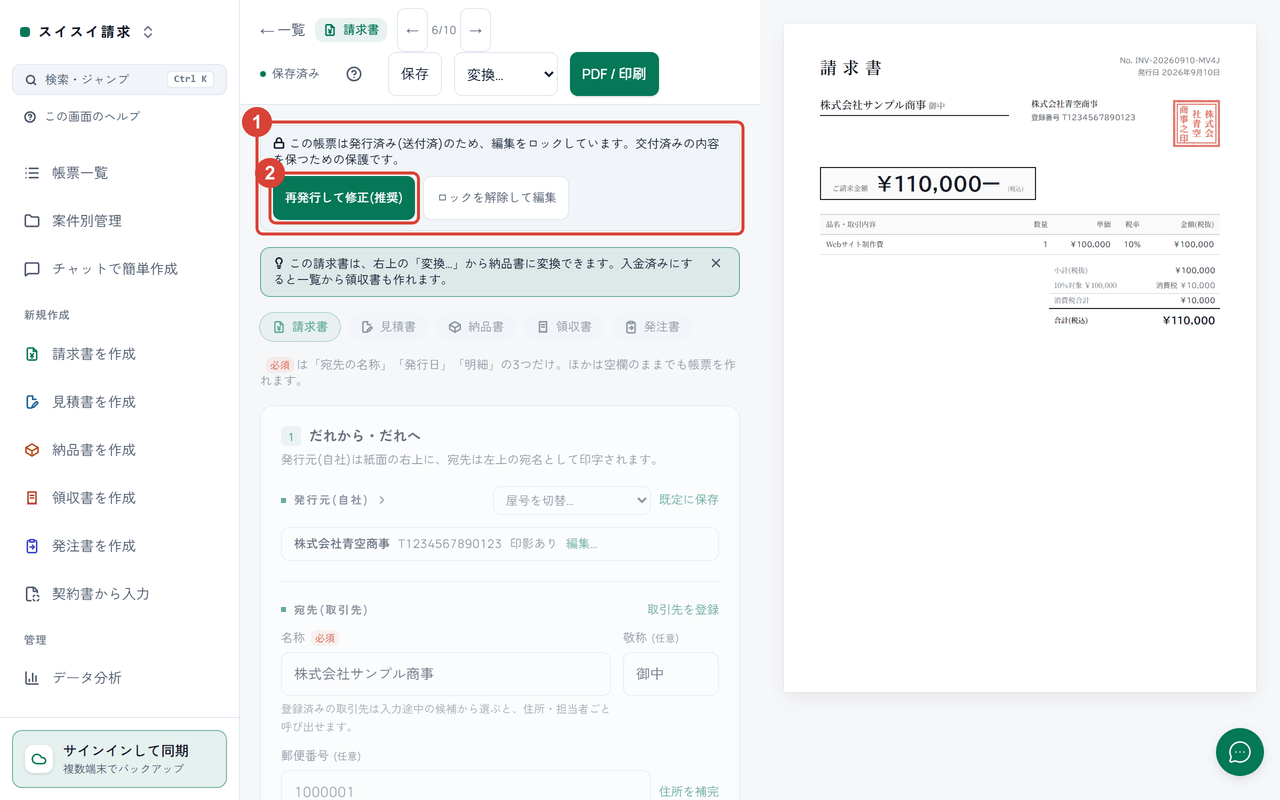Image resolution: width=1280 pixels, height=800 pixels.
Task: Switch to the 見積書 document type tab
Action: click(388, 327)
